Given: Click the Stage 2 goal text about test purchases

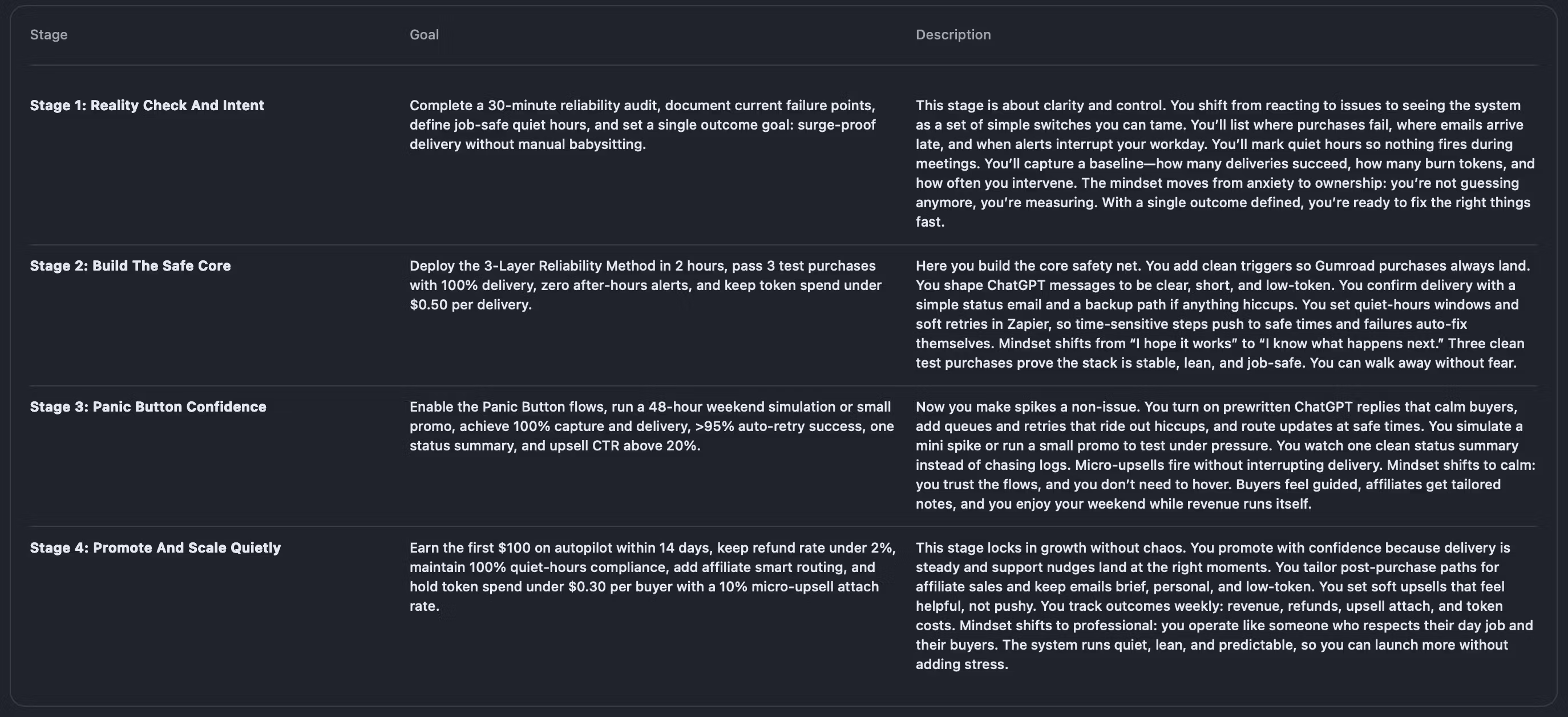Looking at the screenshot, I should point(645,285).
